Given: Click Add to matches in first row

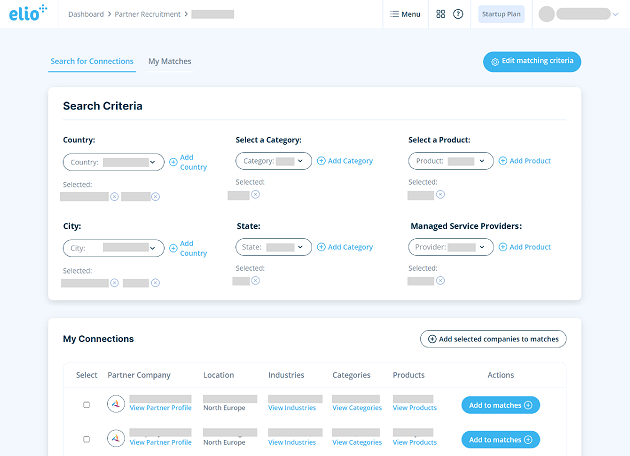Looking at the screenshot, I should (501, 405).
